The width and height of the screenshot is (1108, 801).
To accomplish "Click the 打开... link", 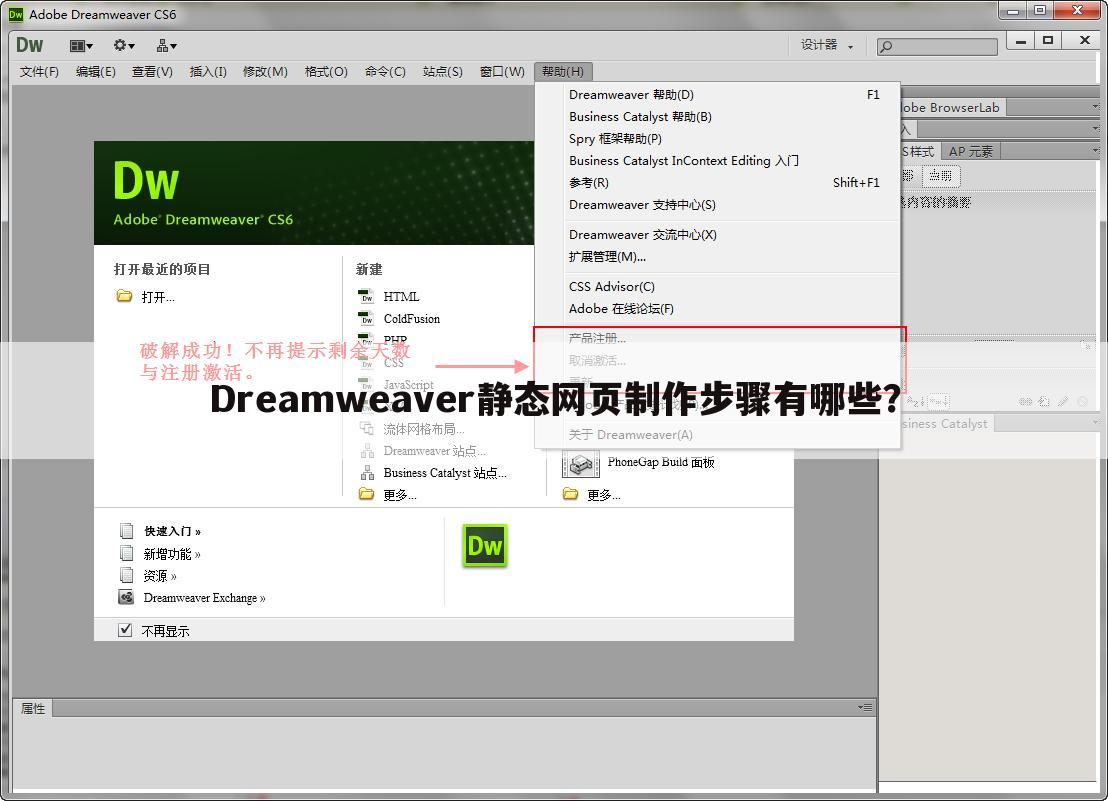I will pos(158,297).
